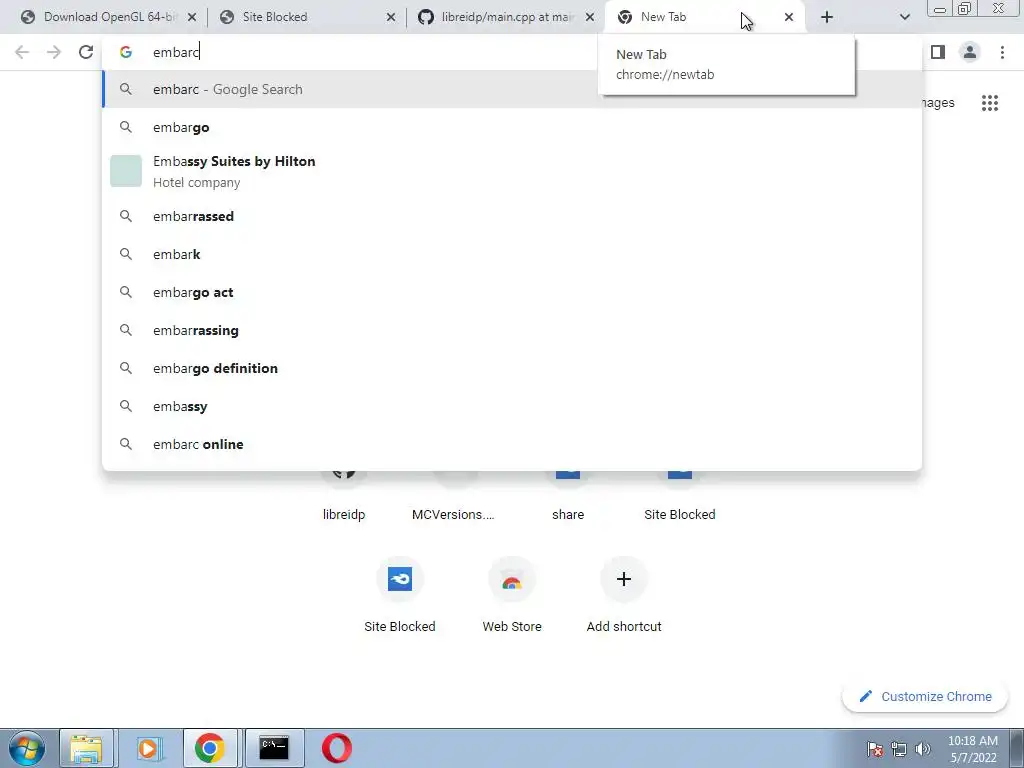Choose embargo definition suggestion
Viewport: 1024px width, 768px height.
click(x=512, y=368)
